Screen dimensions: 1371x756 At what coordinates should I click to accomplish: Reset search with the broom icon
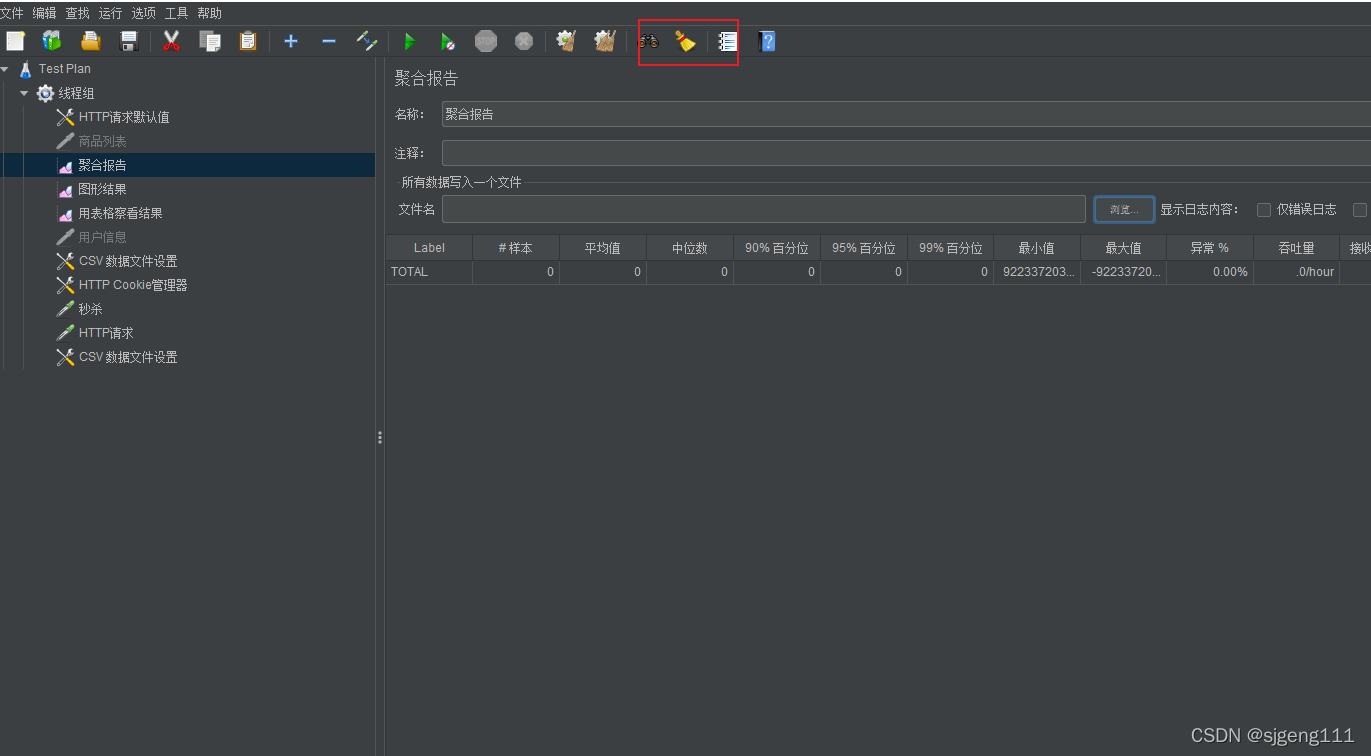pyautogui.click(x=685, y=41)
